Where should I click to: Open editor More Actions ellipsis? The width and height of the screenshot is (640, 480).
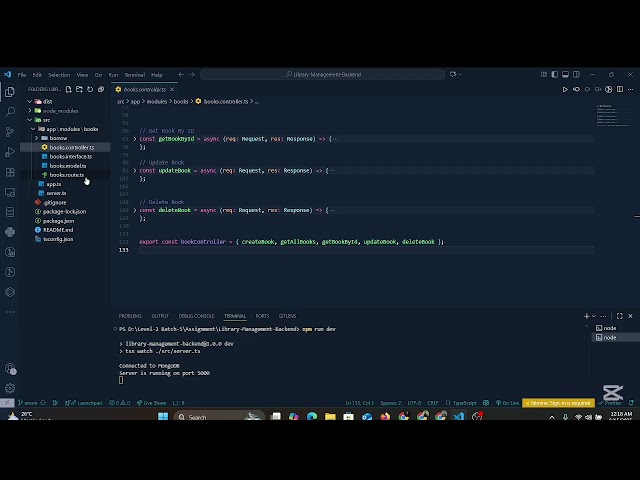click(x=631, y=89)
